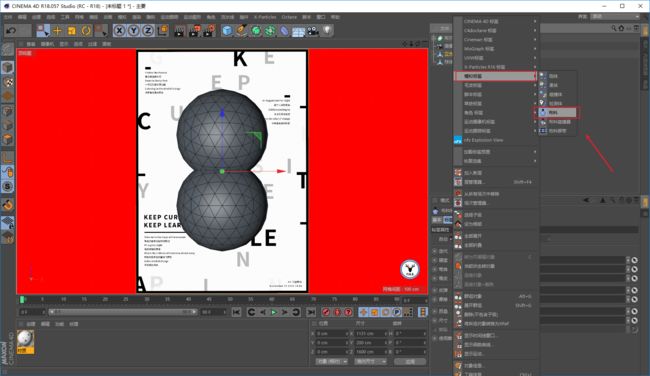This screenshot has width=650, height=376.
Task: Select the material thumbnail sphere
Action: (x=25, y=339)
